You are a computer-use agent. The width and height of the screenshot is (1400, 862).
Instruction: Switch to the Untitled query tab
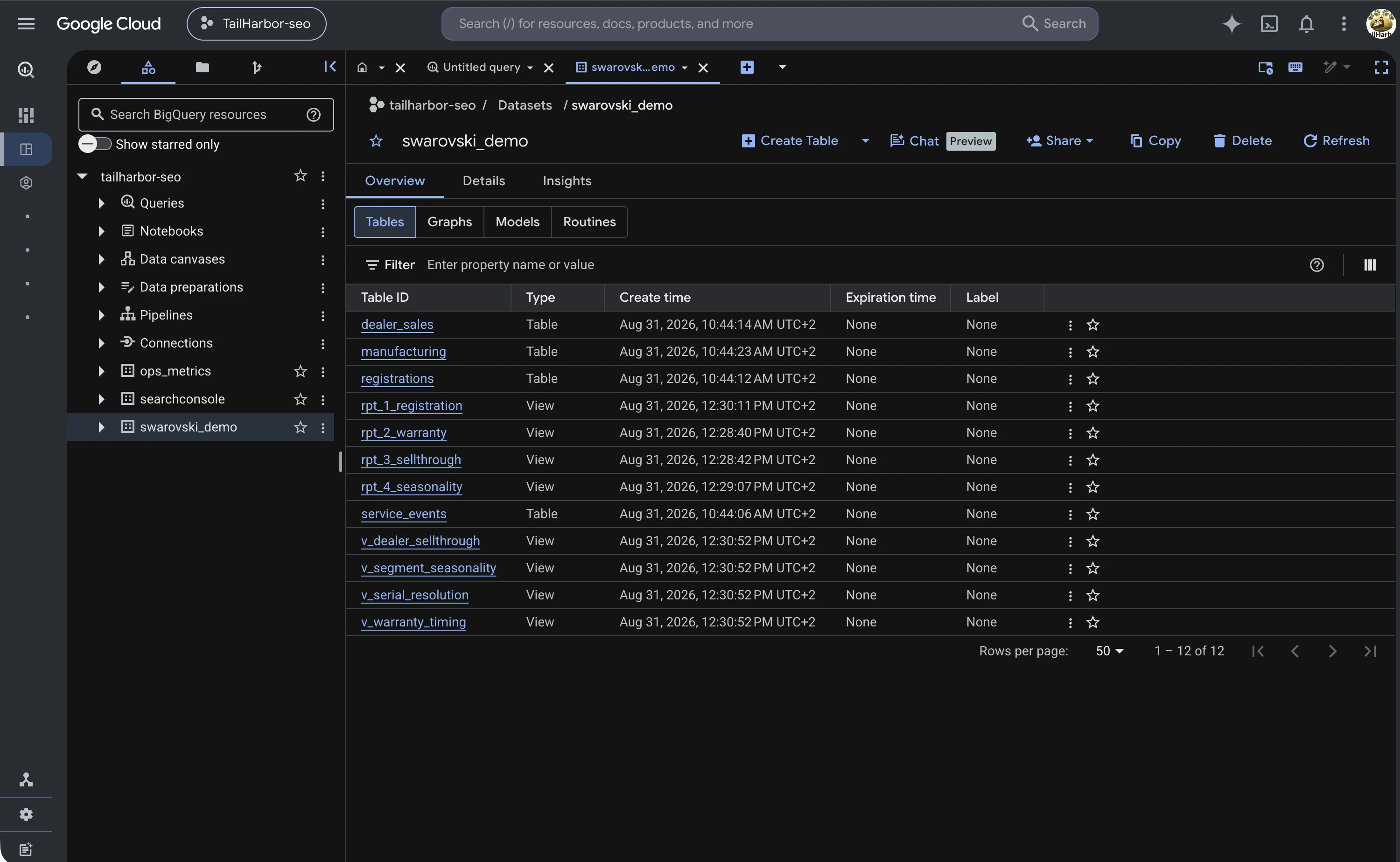(481, 67)
